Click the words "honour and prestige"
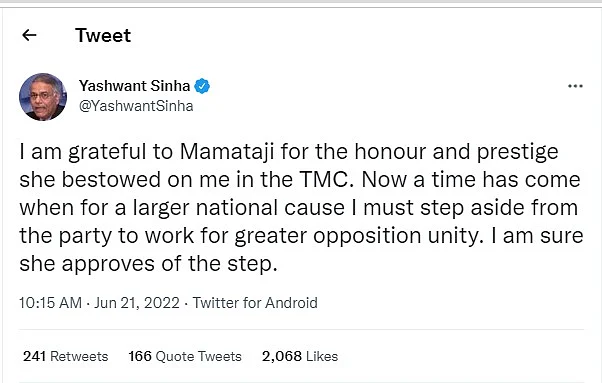Screen dimensions: 602x383 point(456,152)
